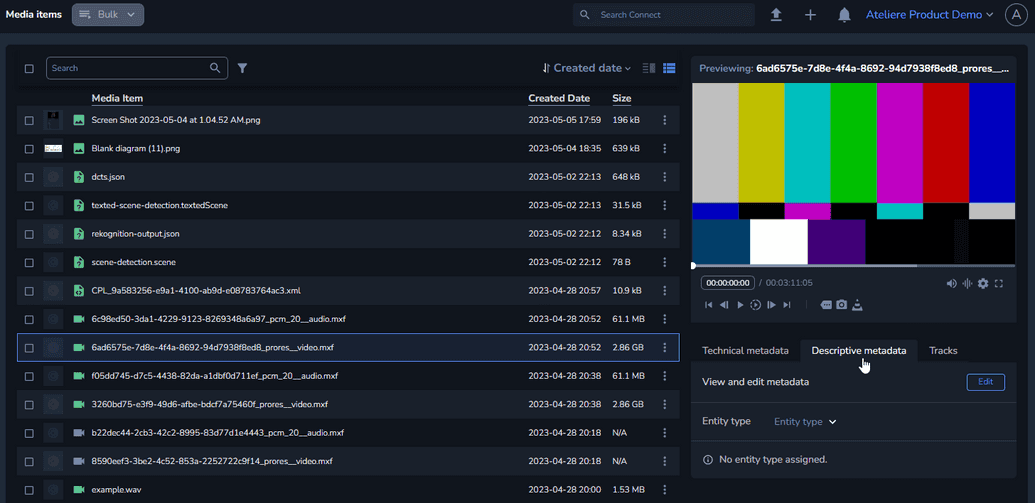1035x503 pixels.
Task: Step back one frame
Action: [724, 305]
